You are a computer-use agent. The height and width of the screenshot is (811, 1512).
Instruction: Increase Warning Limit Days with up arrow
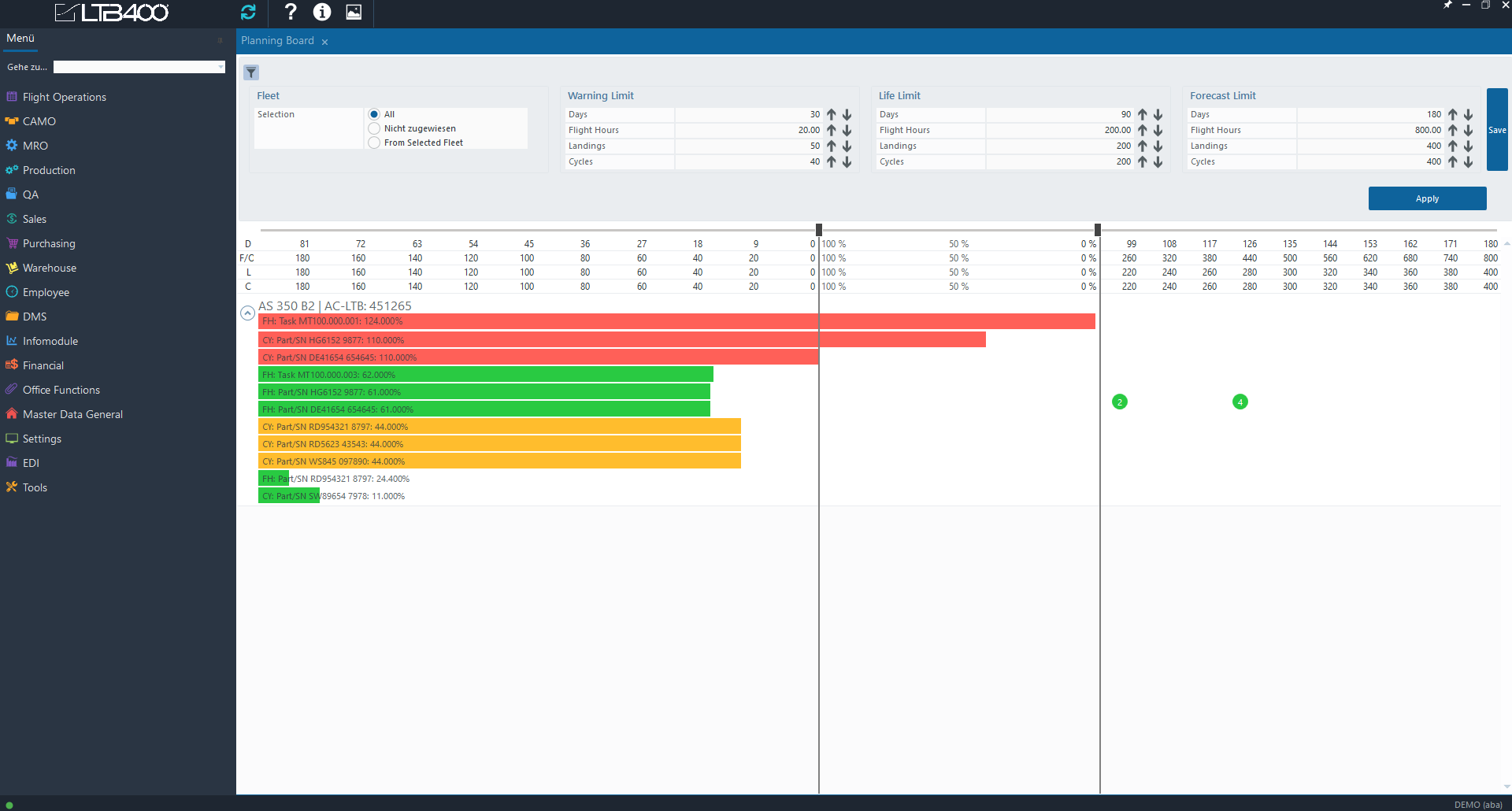(x=832, y=115)
